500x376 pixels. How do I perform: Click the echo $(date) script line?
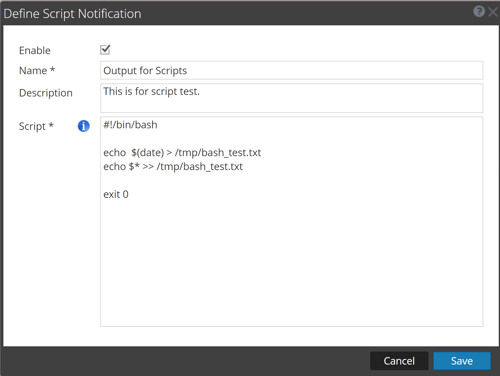pos(182,153)
